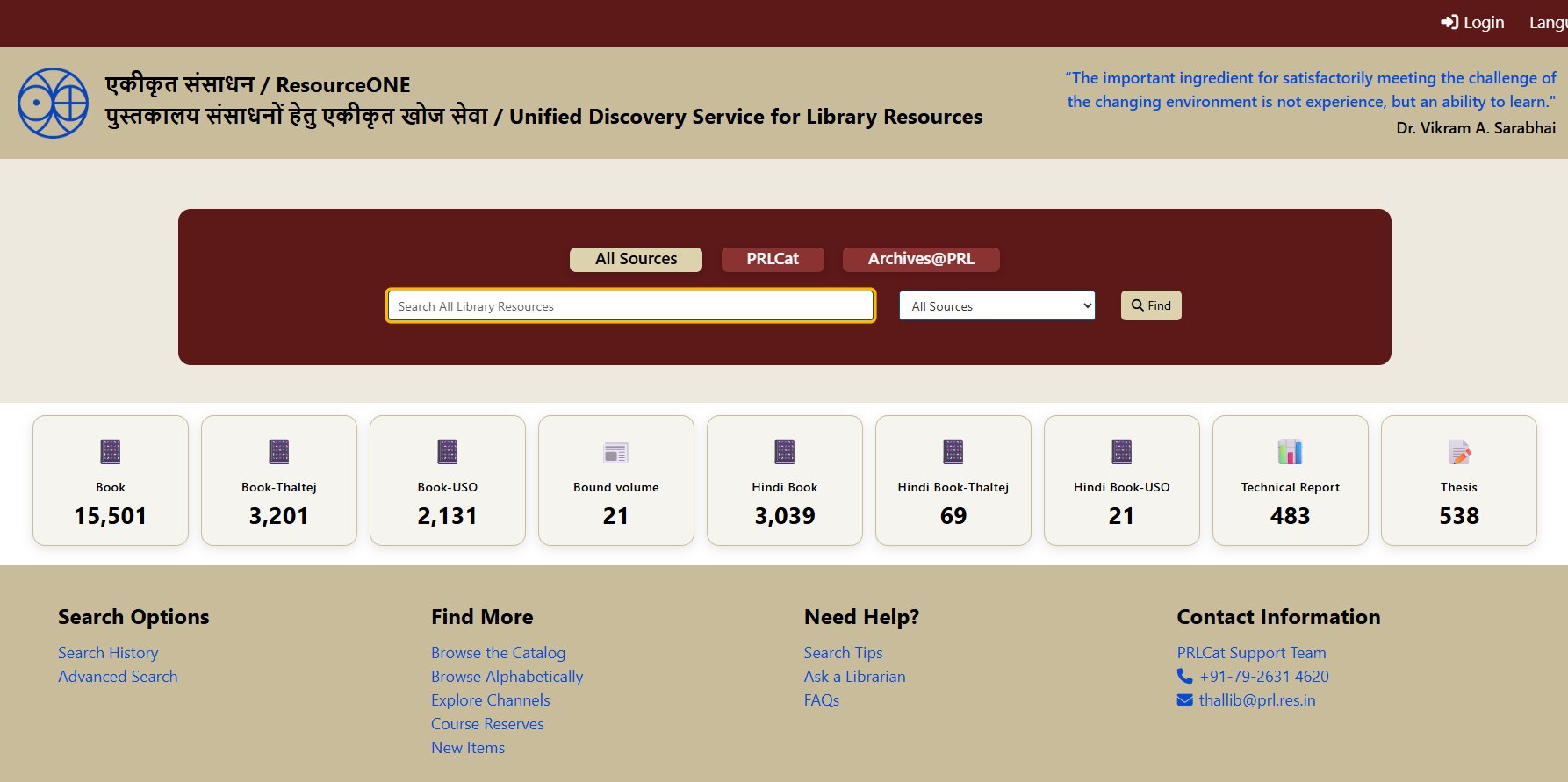The height and width of the screenshot is (782, 1568).
Task: Open Browse the Catalog link
Action: (x=498, y=653)
